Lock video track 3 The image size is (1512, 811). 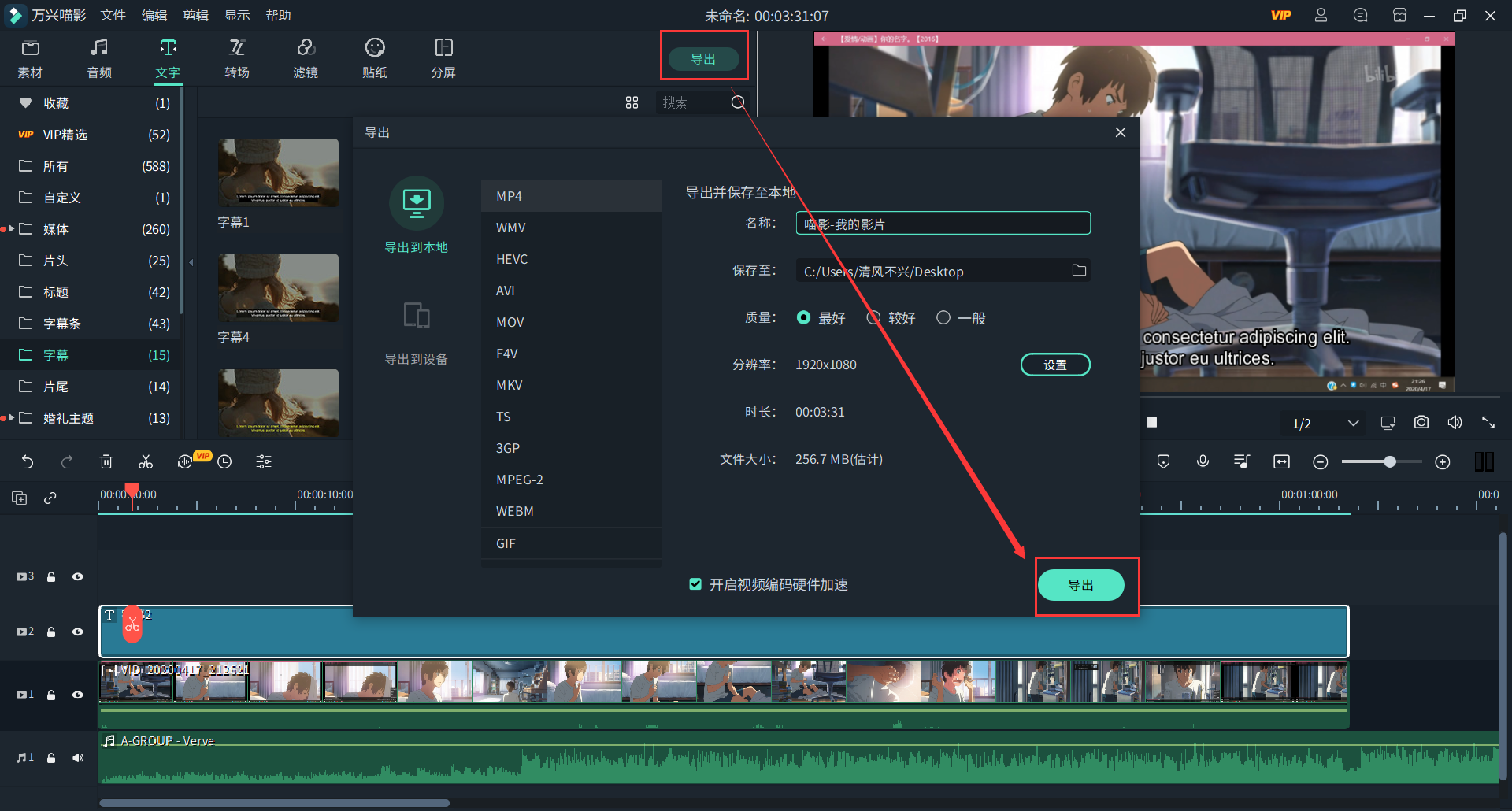(51, 576)
